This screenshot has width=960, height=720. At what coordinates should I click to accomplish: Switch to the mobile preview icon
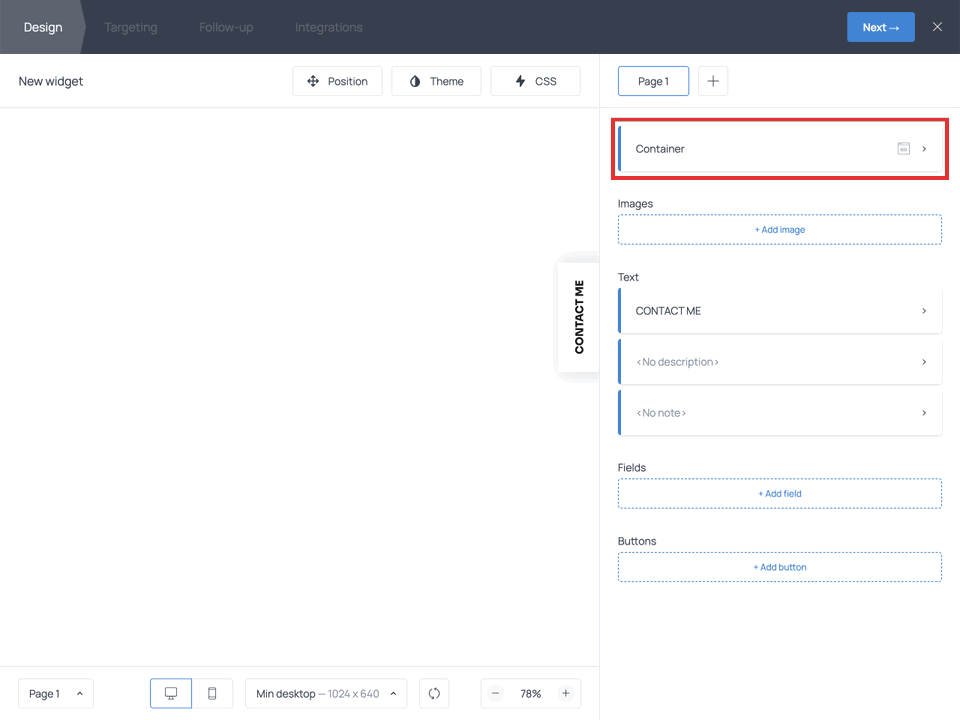[212, 693]
